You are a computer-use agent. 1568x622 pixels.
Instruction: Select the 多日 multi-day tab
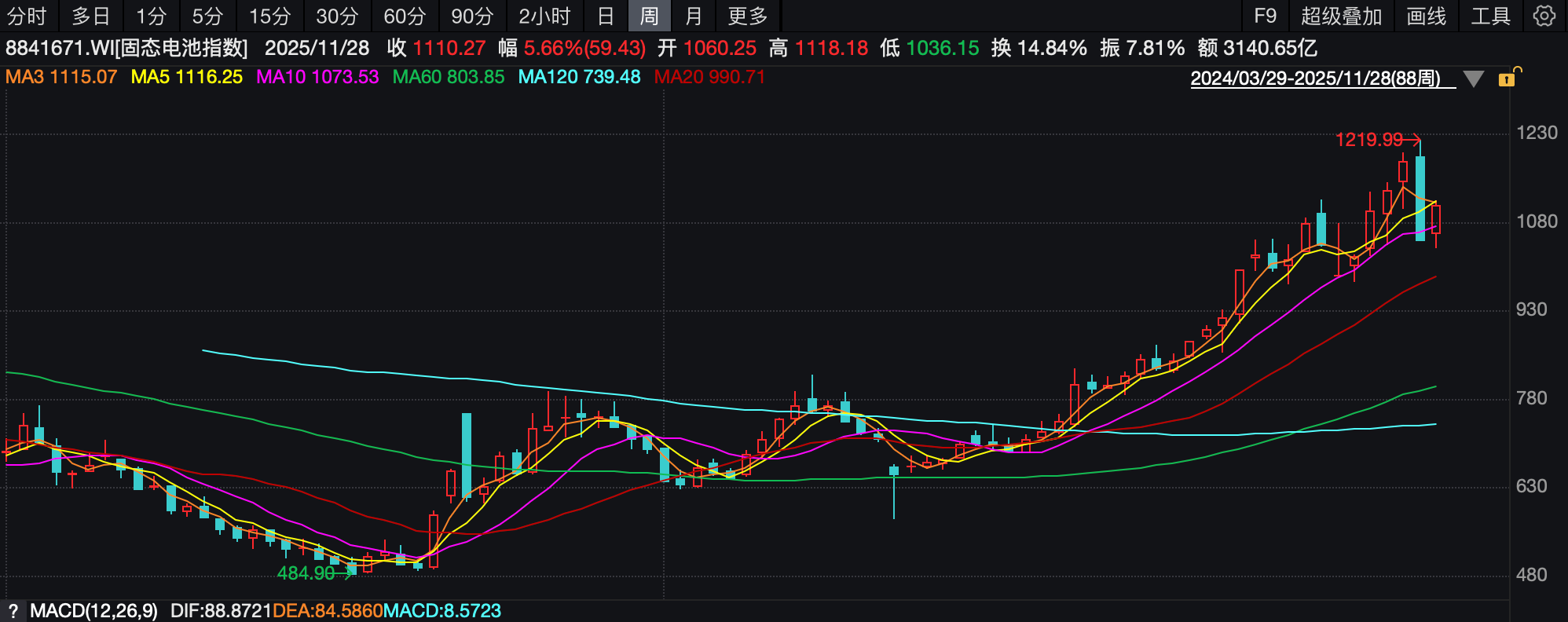tap(91, 16)
